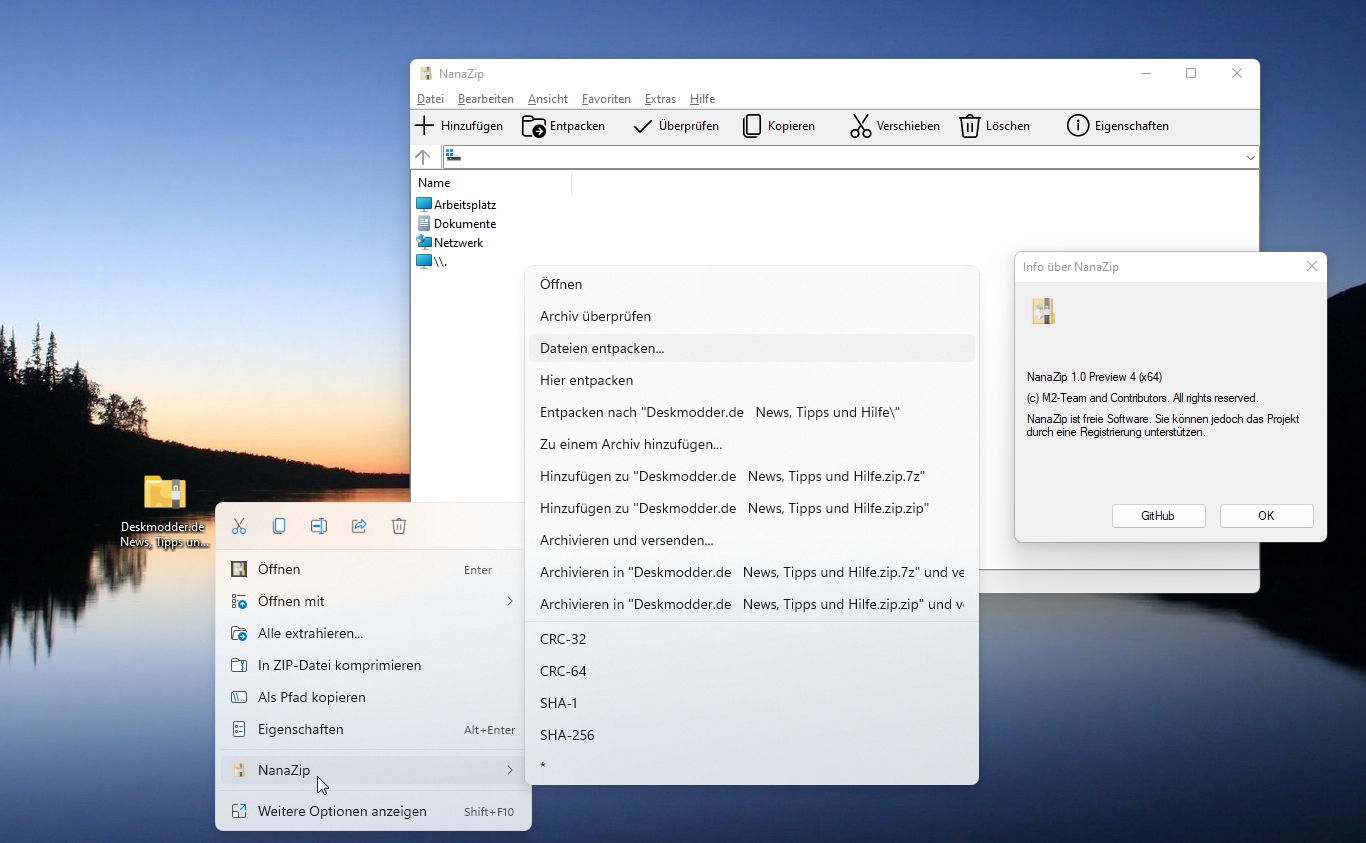The width and height of the screenshot is (1366, 843).
Task: Open the Favoriten menu
Action: point(606,99)
